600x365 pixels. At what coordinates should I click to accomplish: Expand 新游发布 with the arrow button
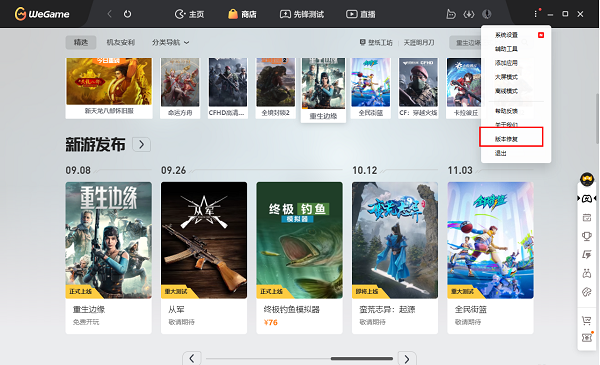(141, 145)
